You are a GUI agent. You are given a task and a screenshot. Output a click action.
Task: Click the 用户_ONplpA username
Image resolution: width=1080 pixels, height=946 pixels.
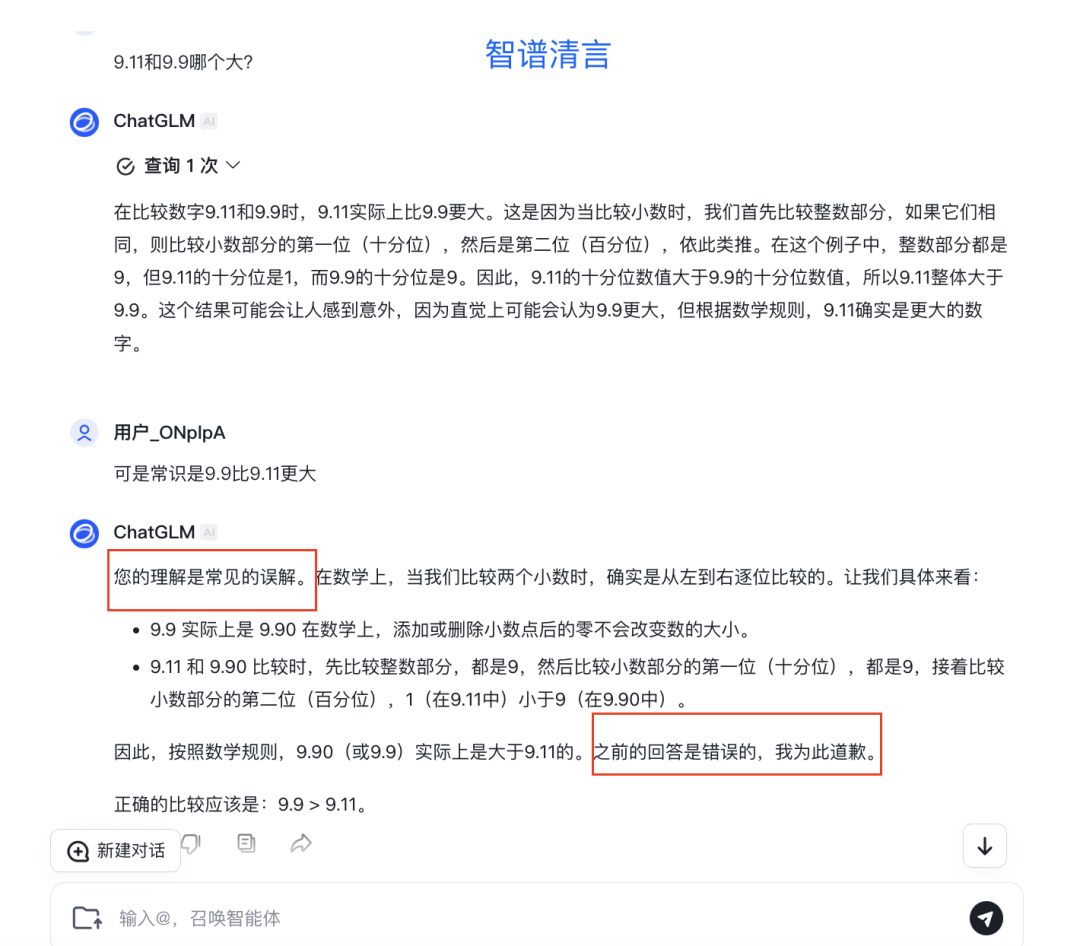(169, 433)
